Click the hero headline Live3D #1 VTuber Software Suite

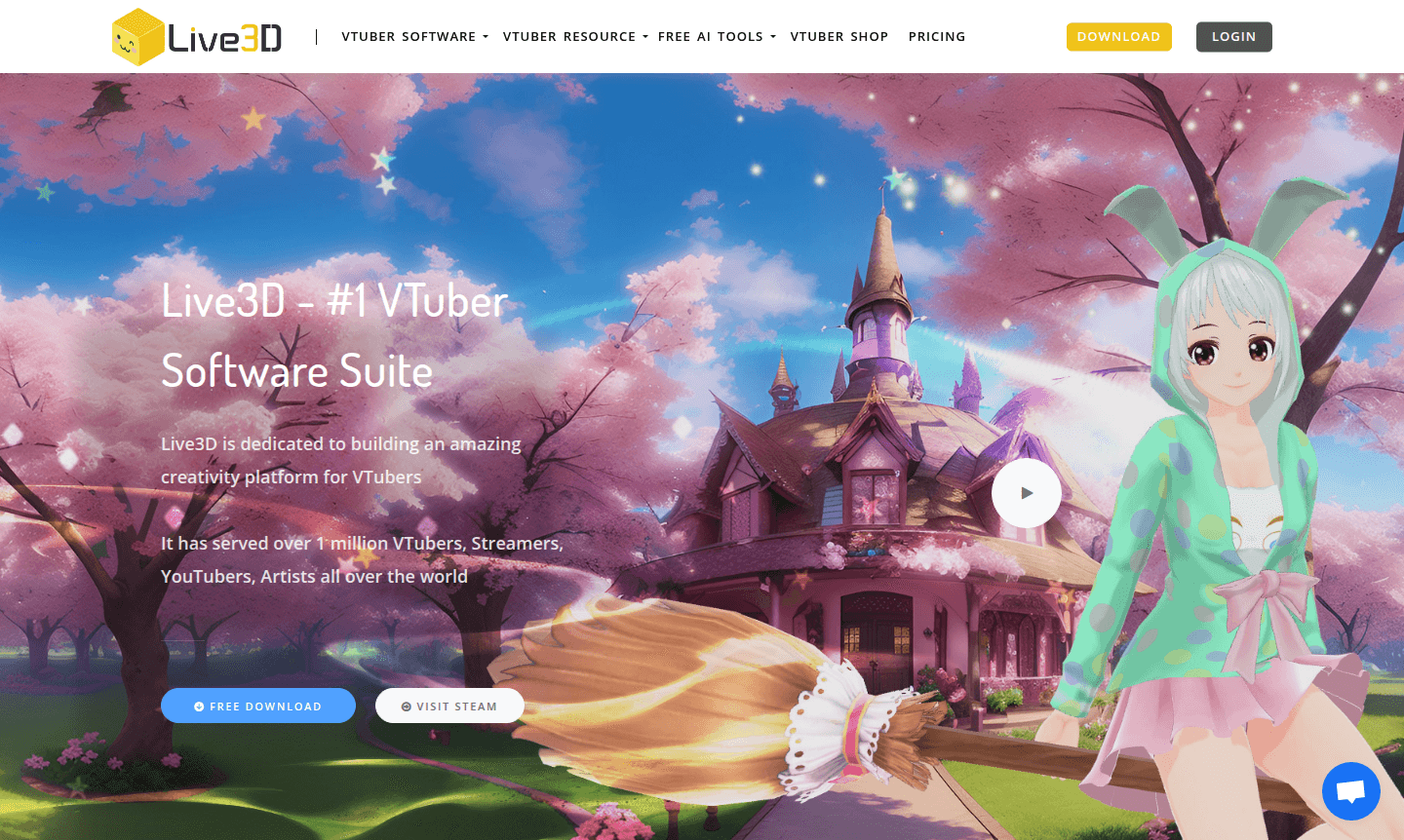coord(332,336)
